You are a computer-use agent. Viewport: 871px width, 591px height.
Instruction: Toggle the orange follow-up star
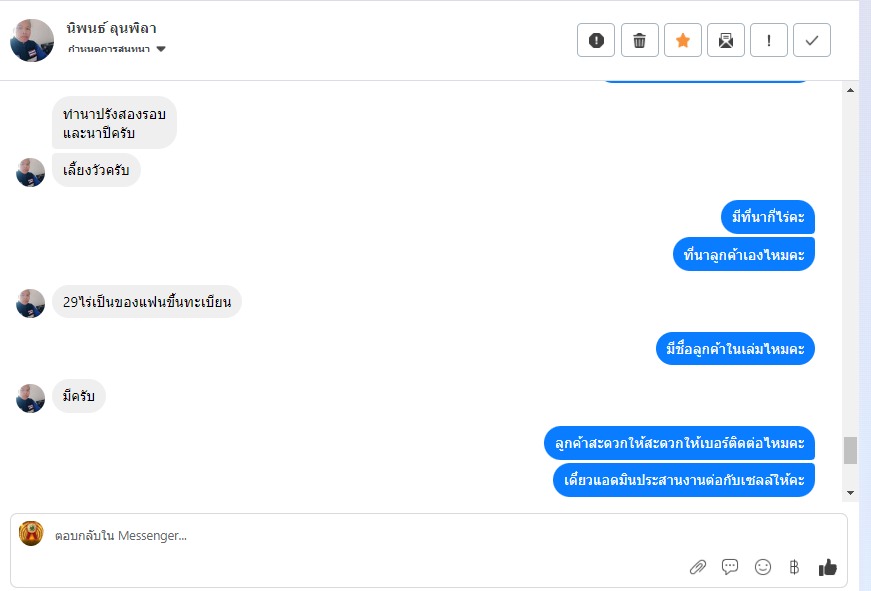[683, 40]
